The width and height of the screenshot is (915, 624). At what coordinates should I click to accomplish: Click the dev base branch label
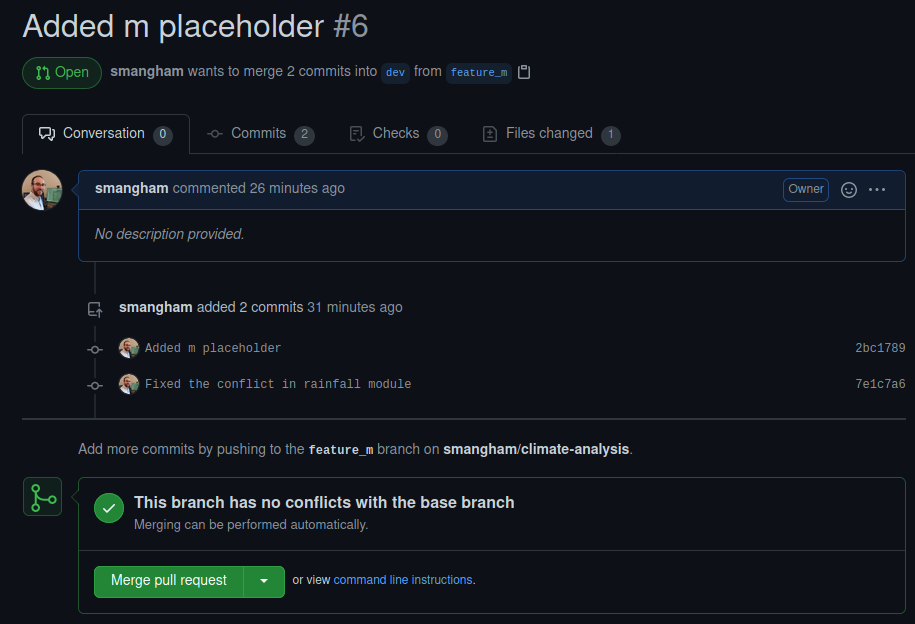click(396, 72)
